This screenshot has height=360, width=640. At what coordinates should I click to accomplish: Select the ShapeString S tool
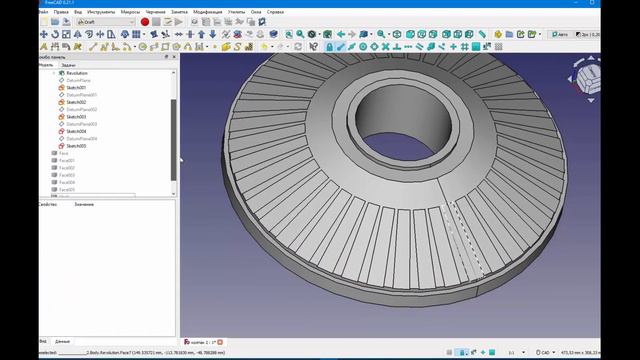[238, 47]
